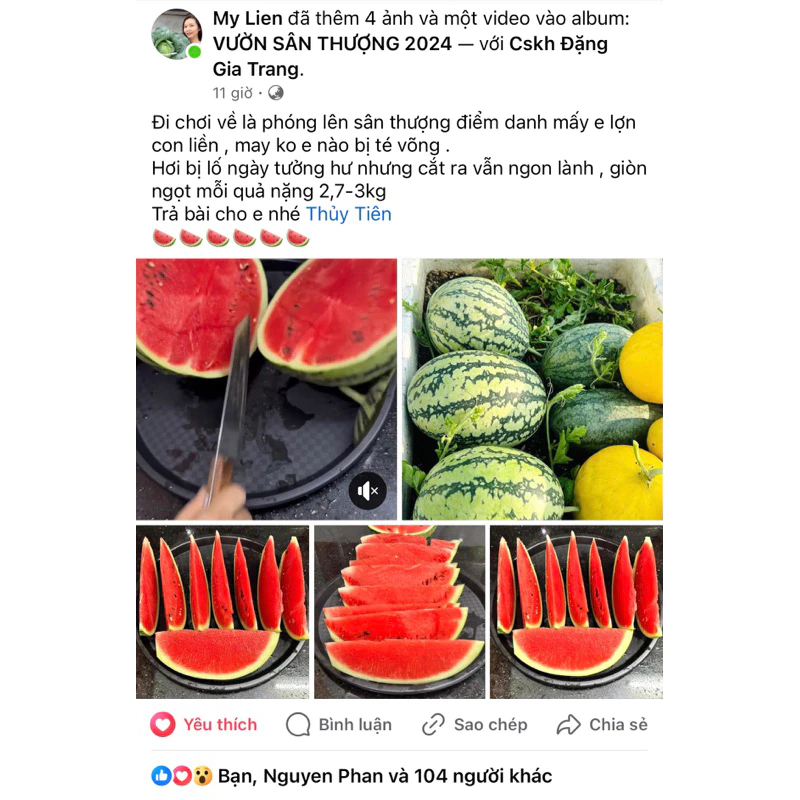Open the tagged name Thủy Tiên
800x800 pixels.
point(348,214)
